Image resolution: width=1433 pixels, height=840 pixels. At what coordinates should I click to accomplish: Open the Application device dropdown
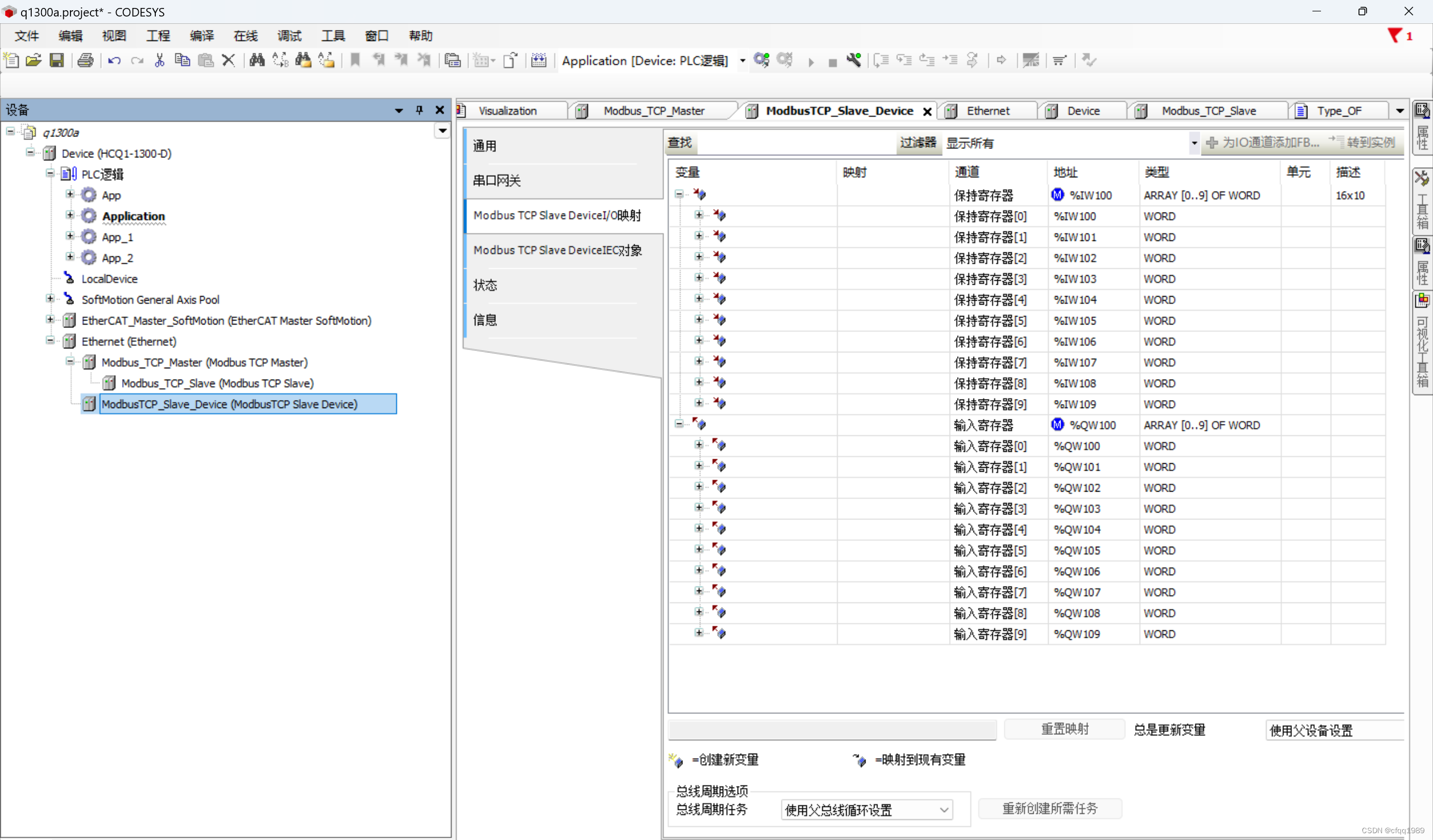click(x=742, y=60)
